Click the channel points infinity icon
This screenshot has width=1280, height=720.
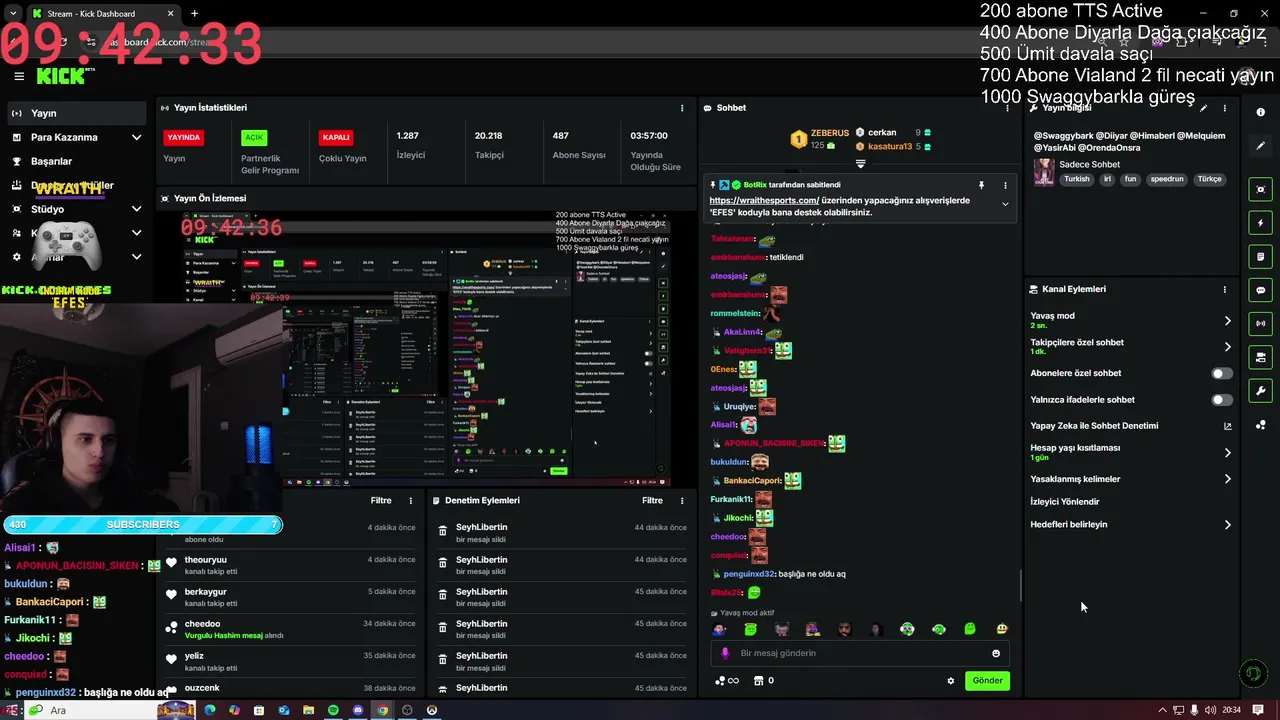(x=726, y=681)
